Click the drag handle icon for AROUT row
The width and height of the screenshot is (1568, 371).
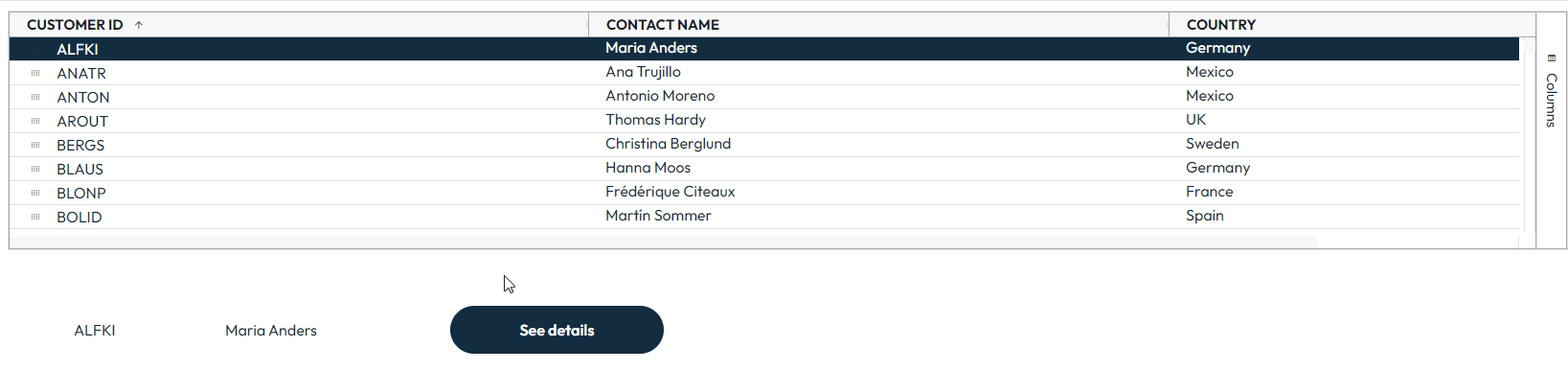point(35,121)
